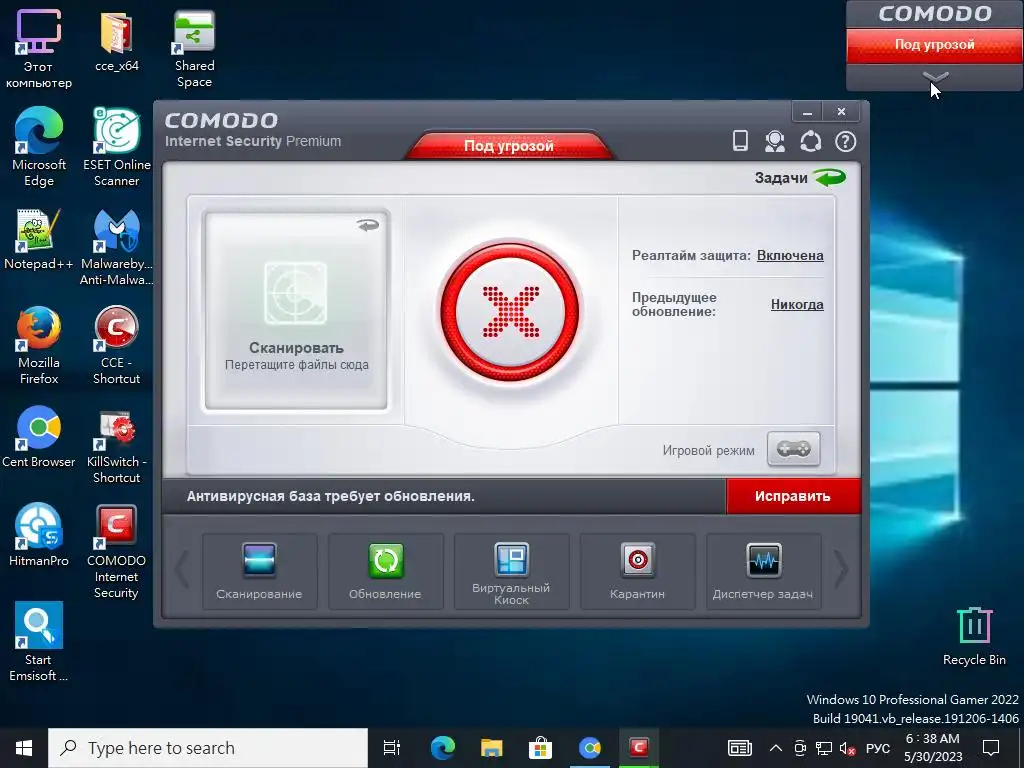Image resolution: width=1024 pixels, height=768 pixels.
Task: Flip the scan tile using its corner arrow
Action: 368,225
